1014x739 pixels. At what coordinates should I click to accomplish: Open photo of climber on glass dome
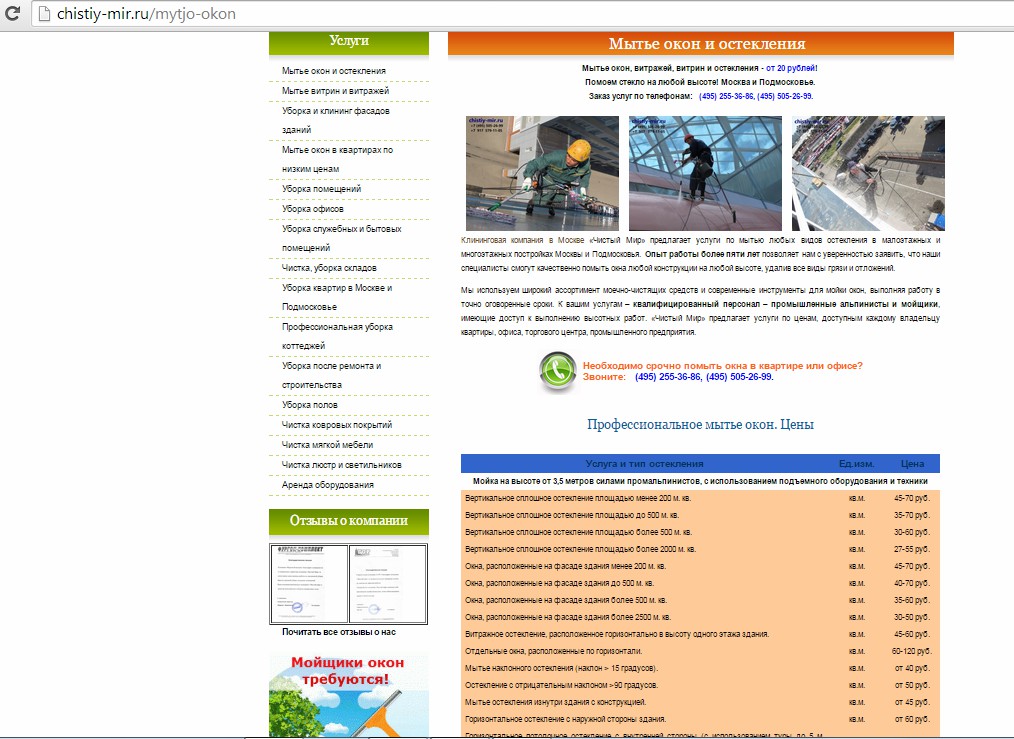click(706, 173)
